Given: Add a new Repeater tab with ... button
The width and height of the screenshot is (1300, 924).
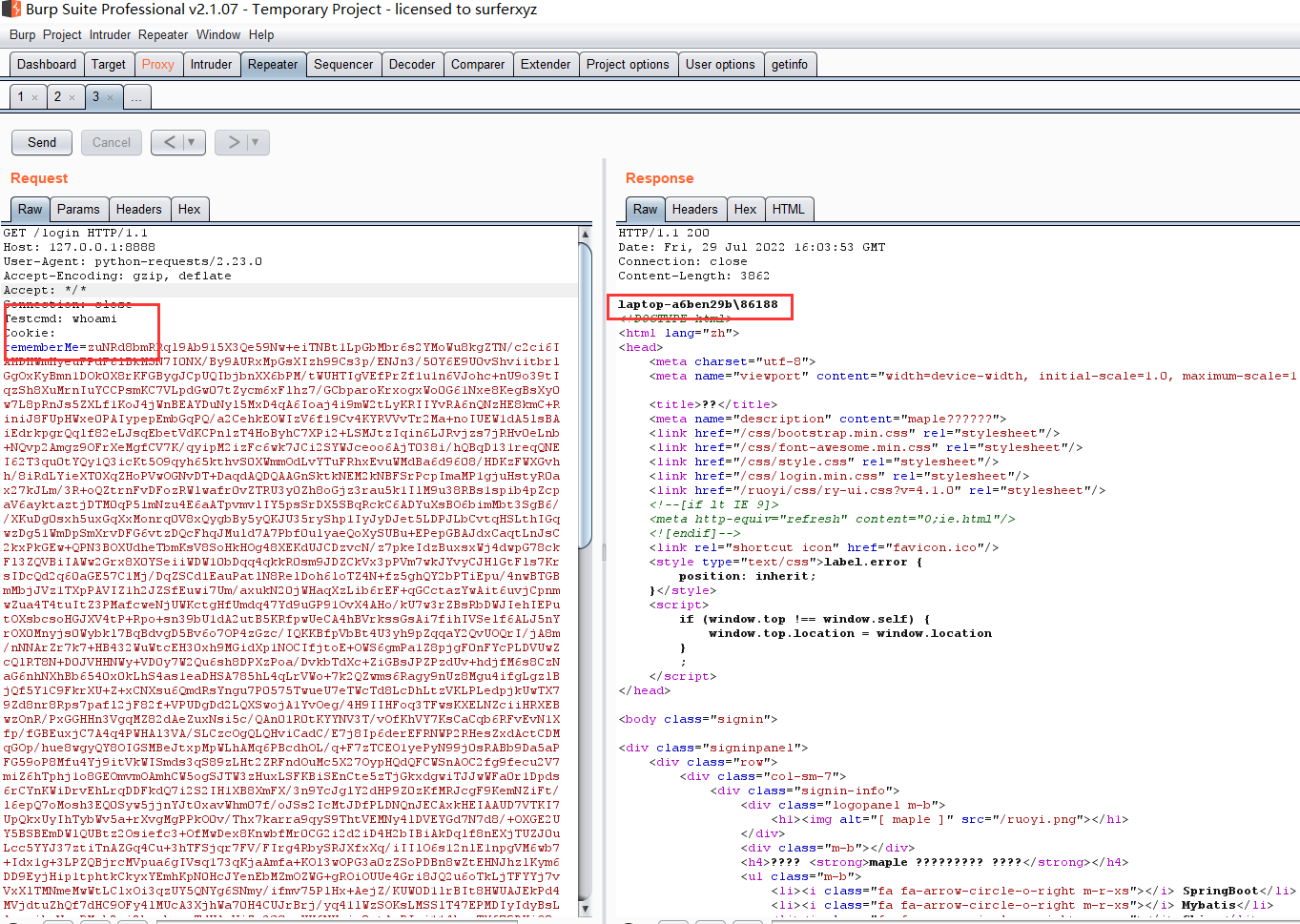Looking at the screenshot, I should 136,97.
